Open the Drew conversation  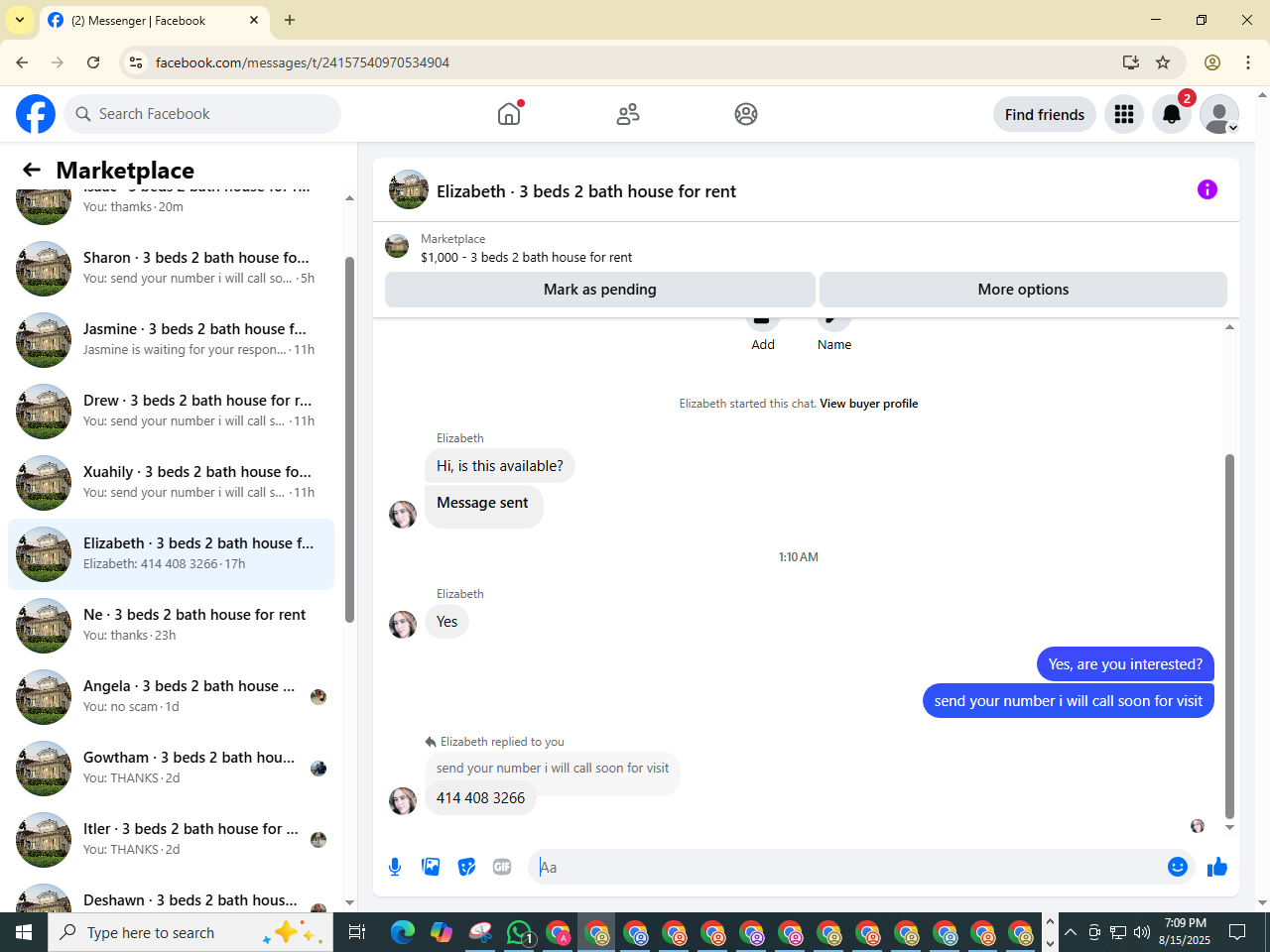pos(171,411)
